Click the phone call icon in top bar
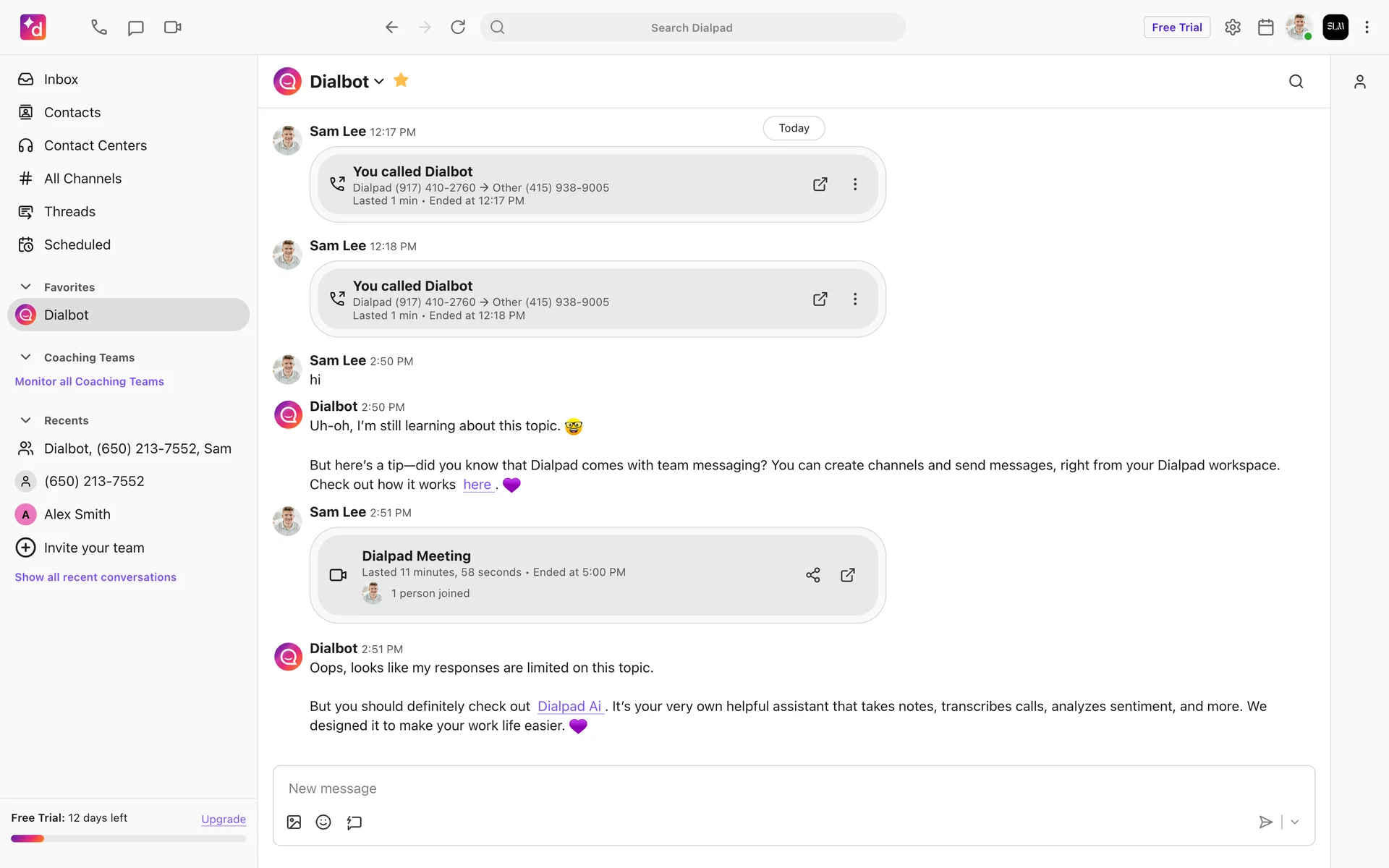The height and width of the screenshot is (868, 1389). point(99,27)
